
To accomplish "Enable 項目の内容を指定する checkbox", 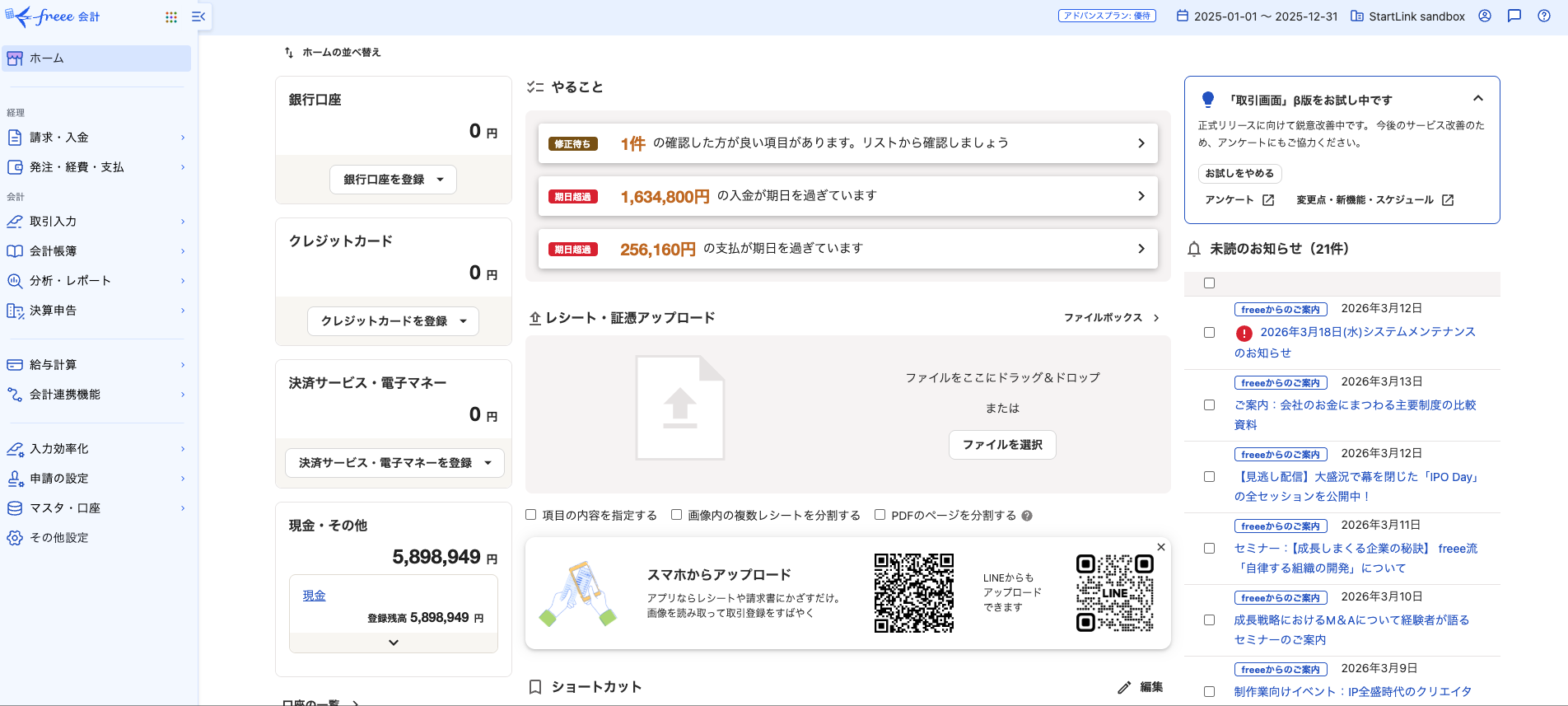I will point(531,515).
